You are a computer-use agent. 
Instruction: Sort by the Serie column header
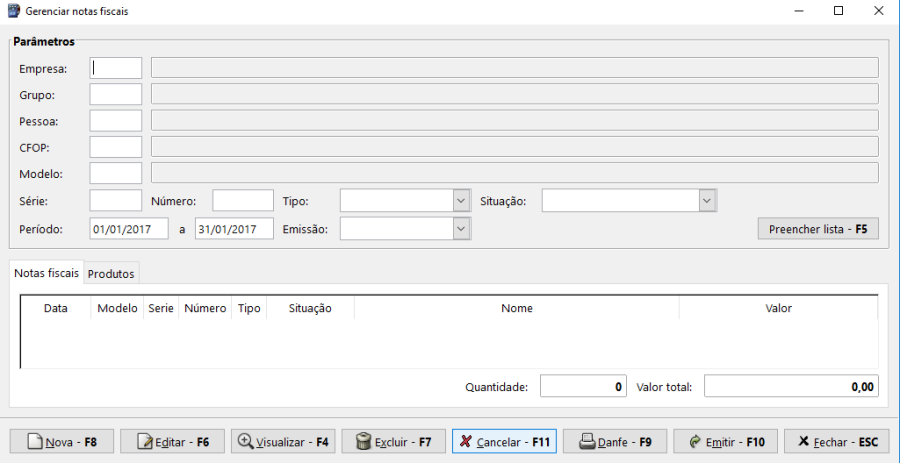(x=161, y=308)
